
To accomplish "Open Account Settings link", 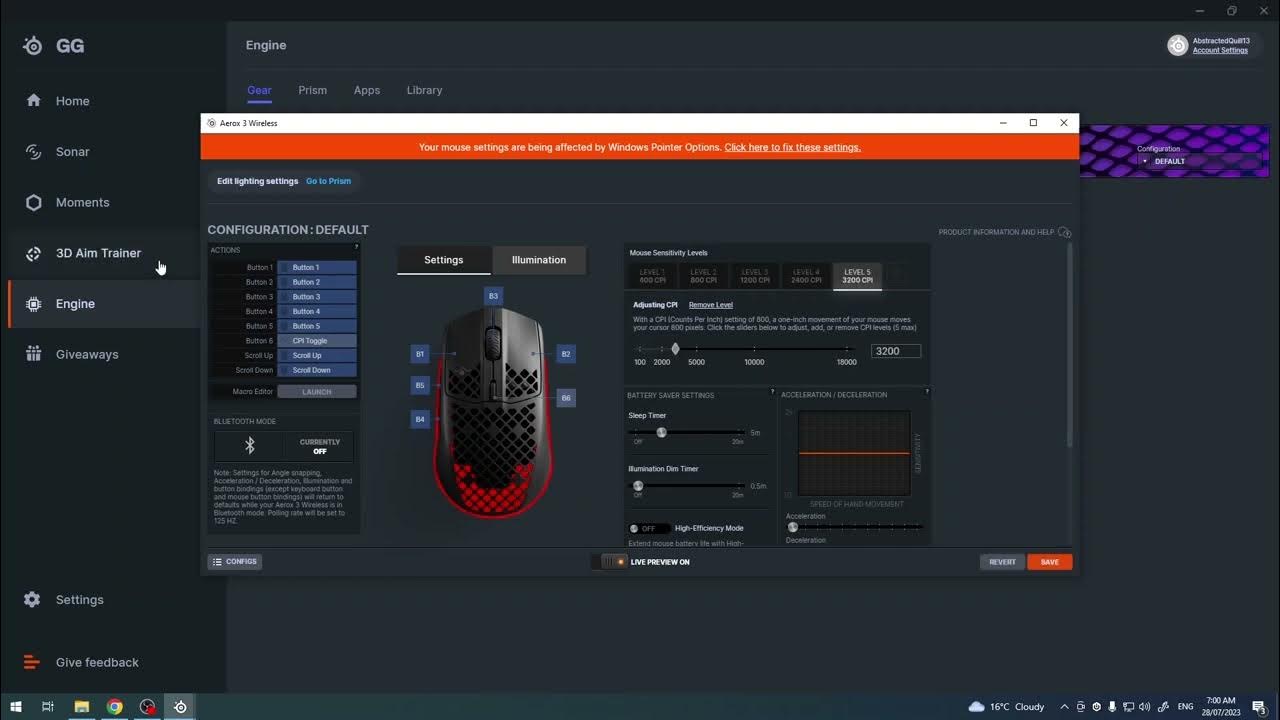I will [1220, 50].
